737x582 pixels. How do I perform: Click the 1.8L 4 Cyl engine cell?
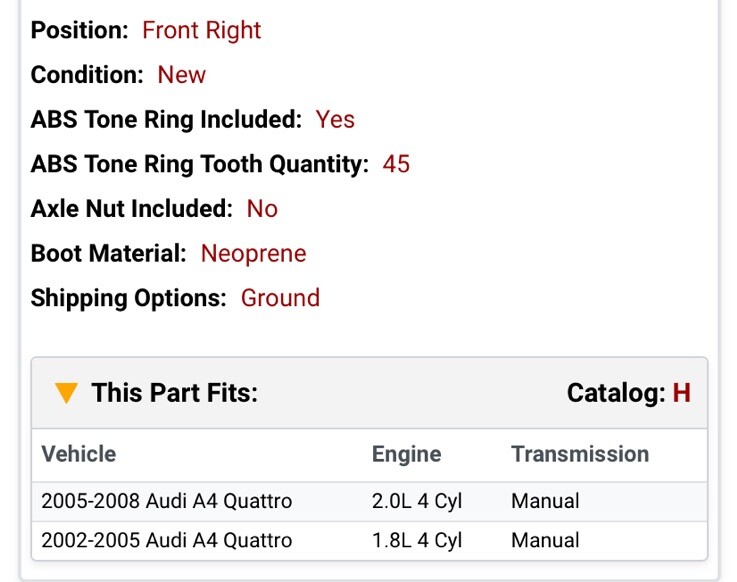click(417, 541)
